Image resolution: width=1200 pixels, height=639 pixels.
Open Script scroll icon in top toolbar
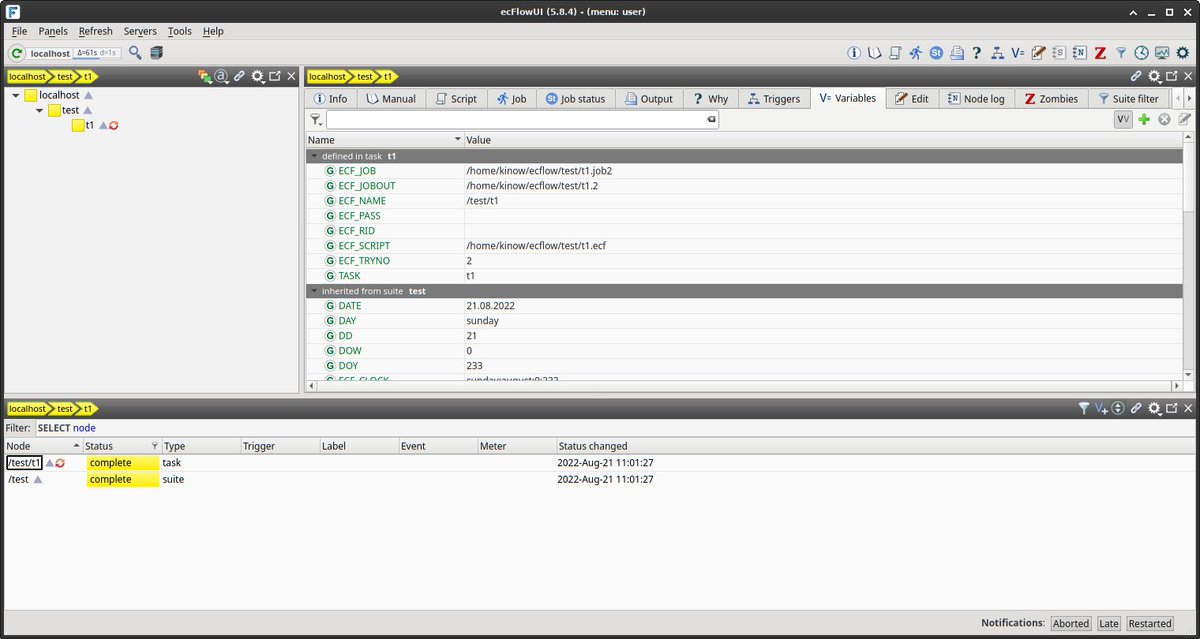(895, 53)
